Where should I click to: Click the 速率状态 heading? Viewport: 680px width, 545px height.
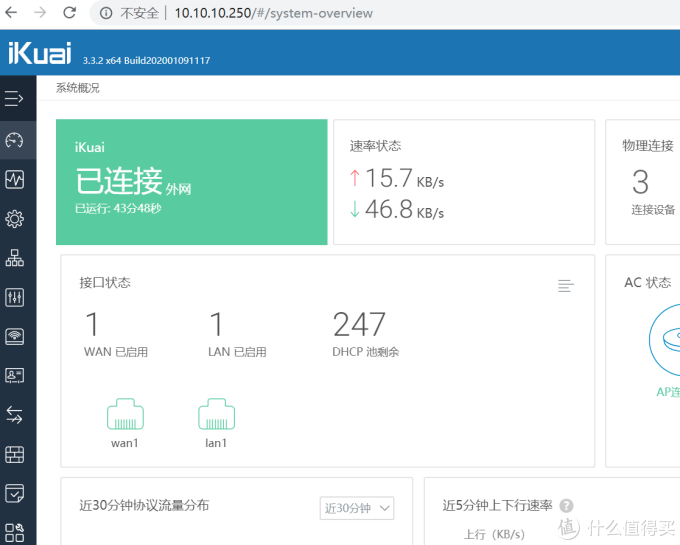click(x=376, y=146)
